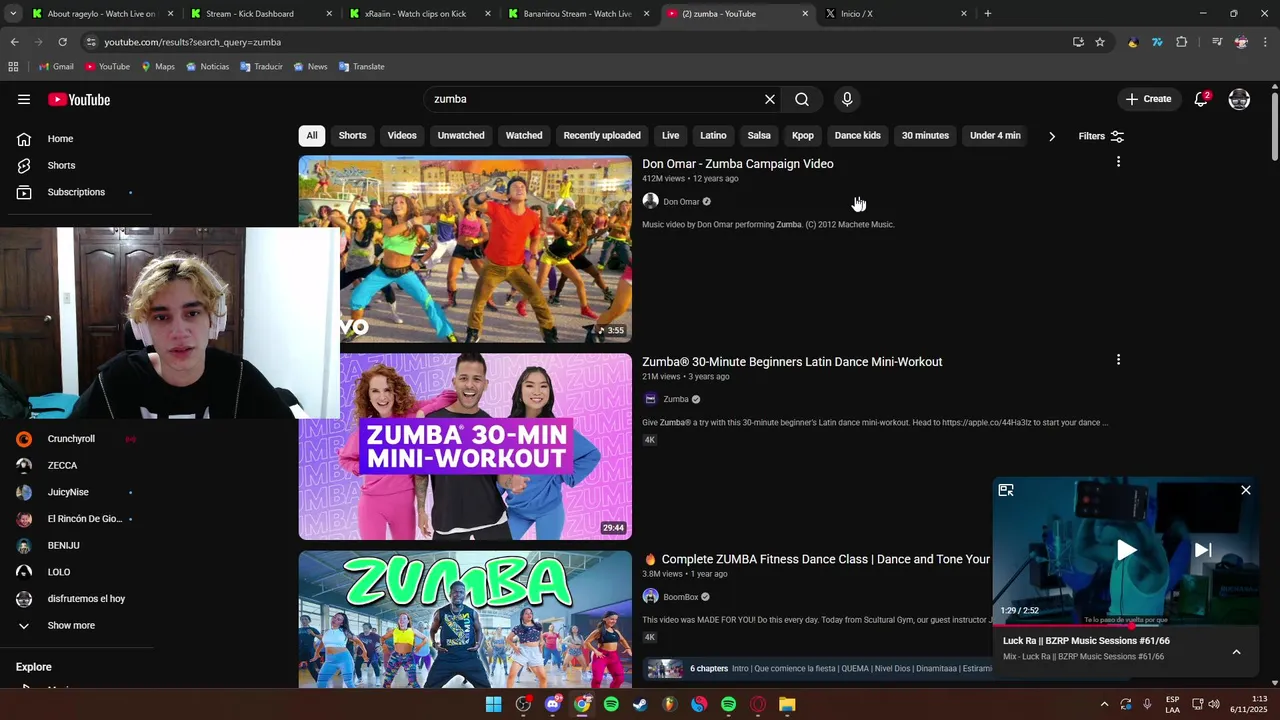Screen dimensions: 1280x720
Task: Click the YouTube logo
Action: (79, 99)
